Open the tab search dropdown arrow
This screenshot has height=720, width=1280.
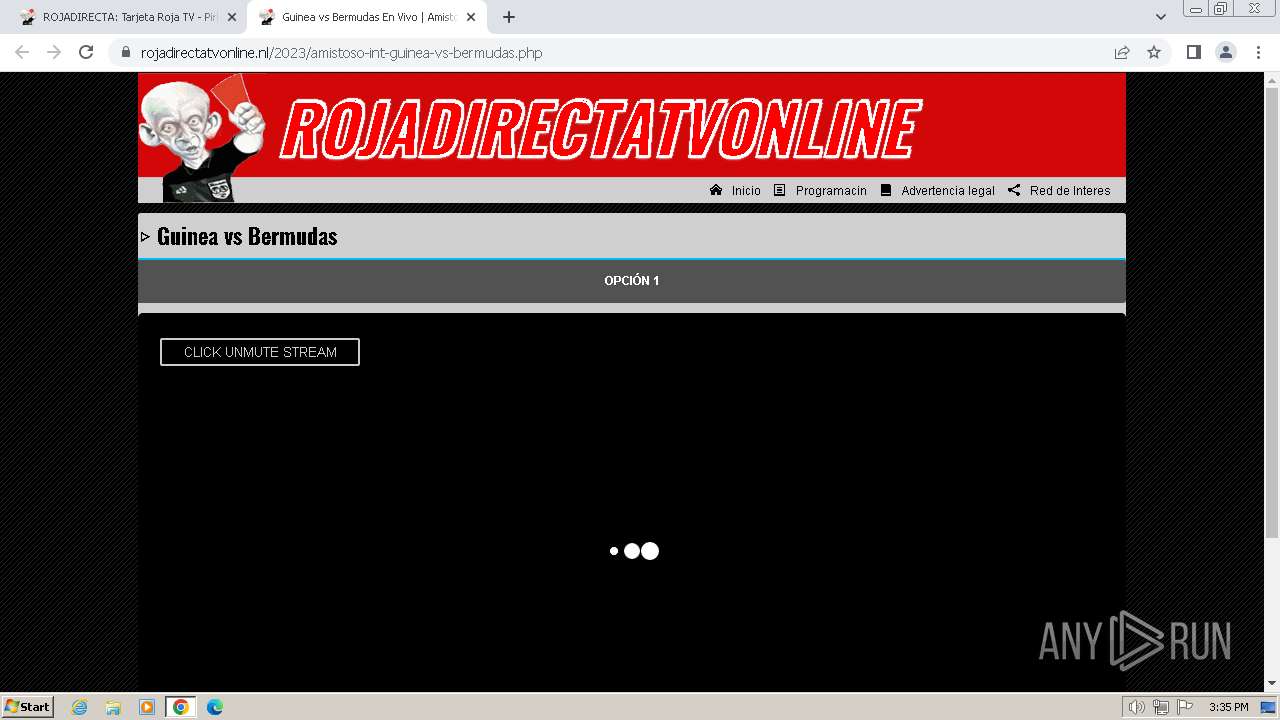pyautogui.click(x=1161, y=17)
